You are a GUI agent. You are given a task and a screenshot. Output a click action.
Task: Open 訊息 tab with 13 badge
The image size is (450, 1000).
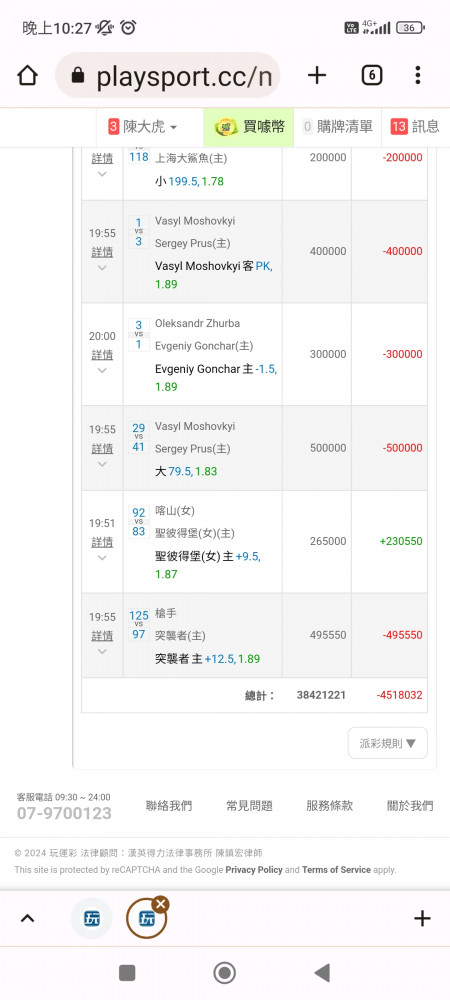415,127
